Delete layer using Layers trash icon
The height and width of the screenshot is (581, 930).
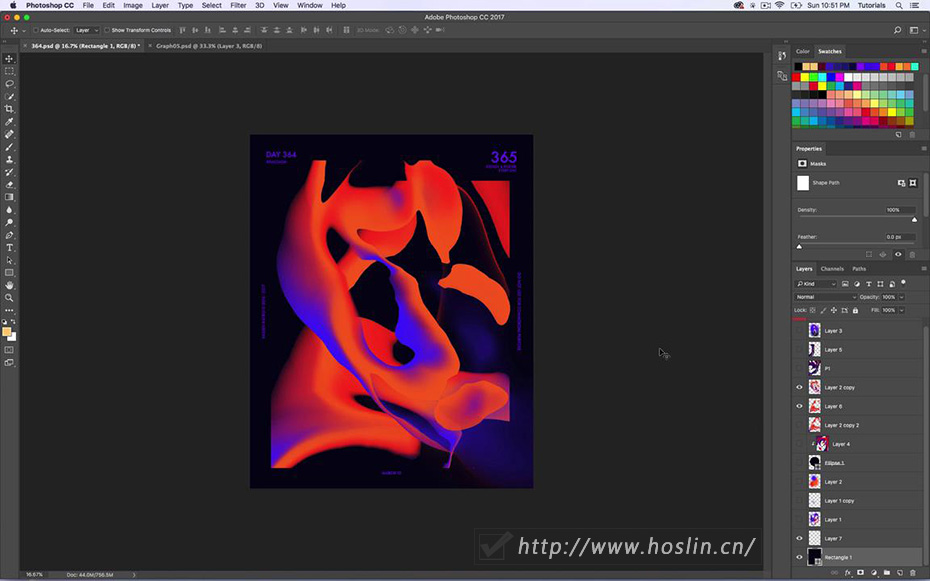[x=913, y=573]
